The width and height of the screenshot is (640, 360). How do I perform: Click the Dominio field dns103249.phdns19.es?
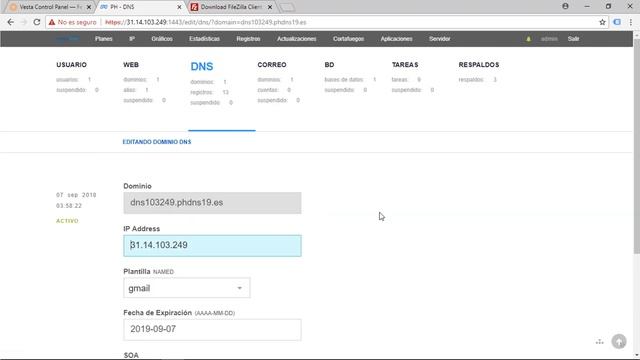point(212,203)
